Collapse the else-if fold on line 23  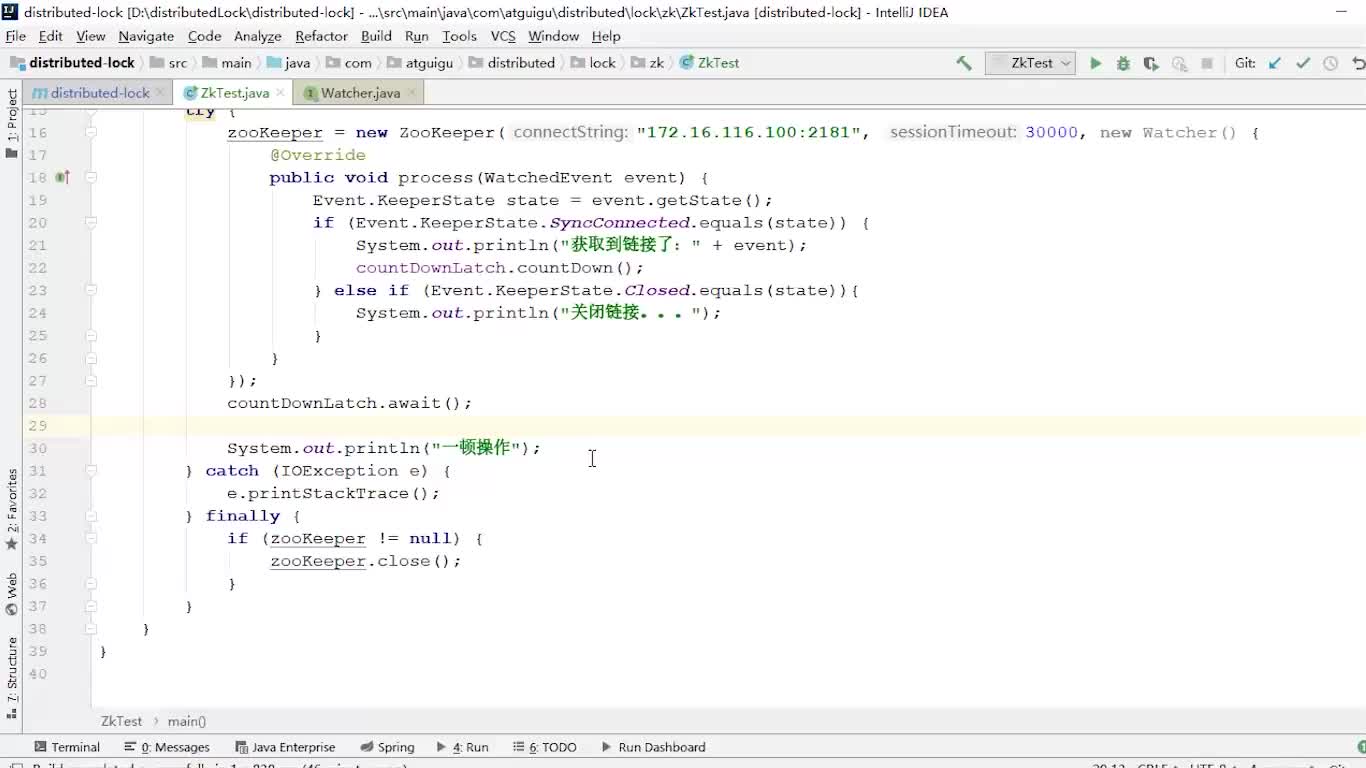point(90,290)
